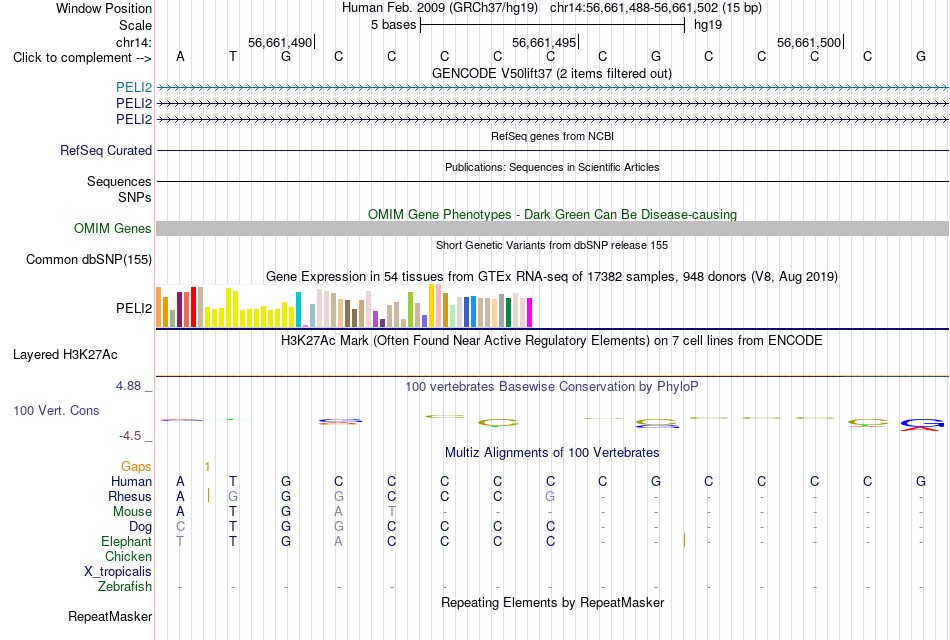Image resolution: width=950 pixels, height=640 pixels.
Task: Open 100 vertebrates Basewise Conservation title
Action: point(552,387)
